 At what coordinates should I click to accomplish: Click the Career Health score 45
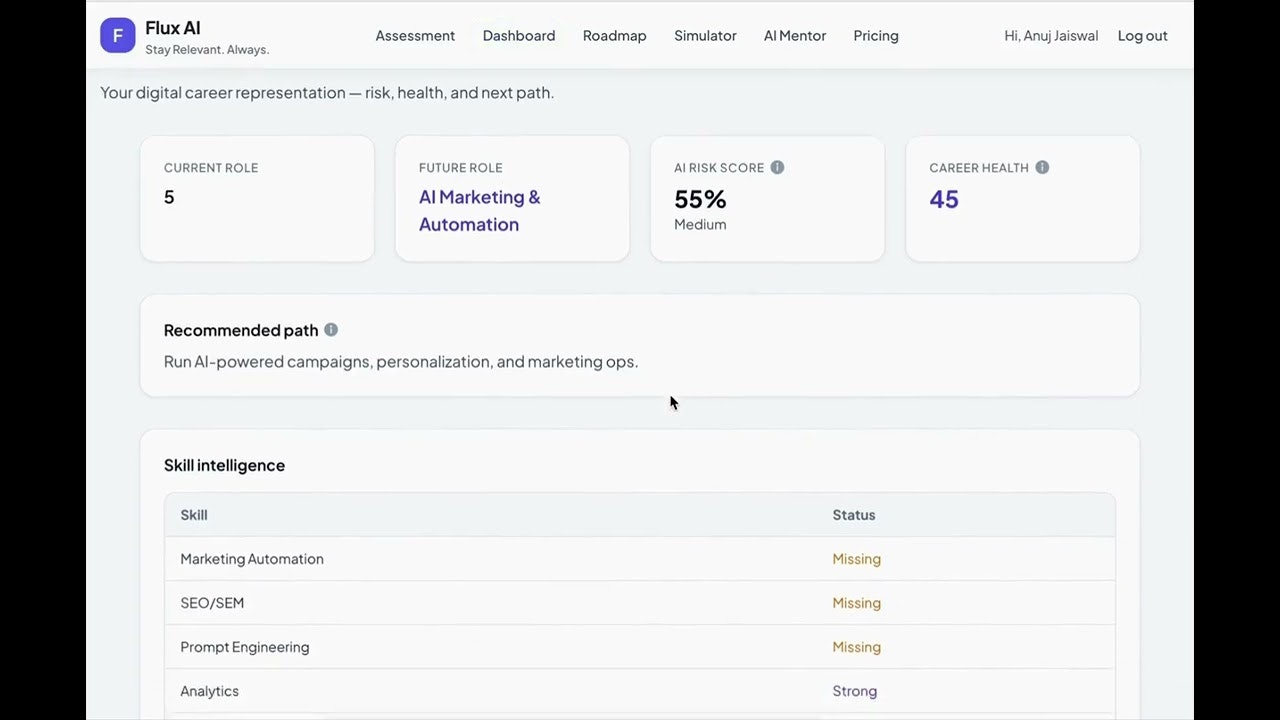944,199
